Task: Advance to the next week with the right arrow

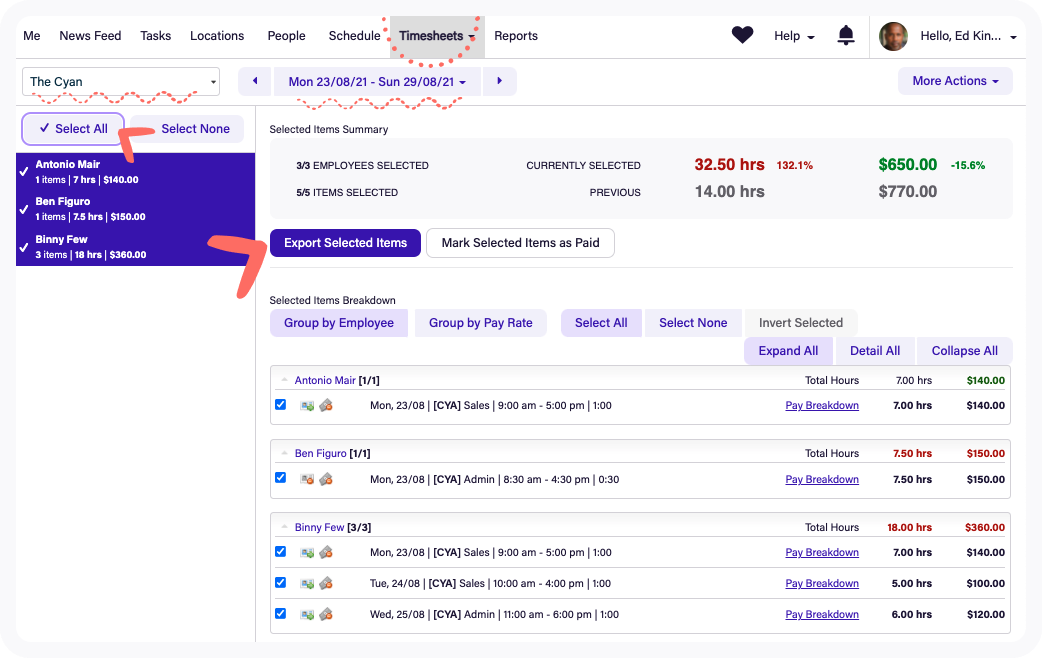Action: tap(499, 81)
